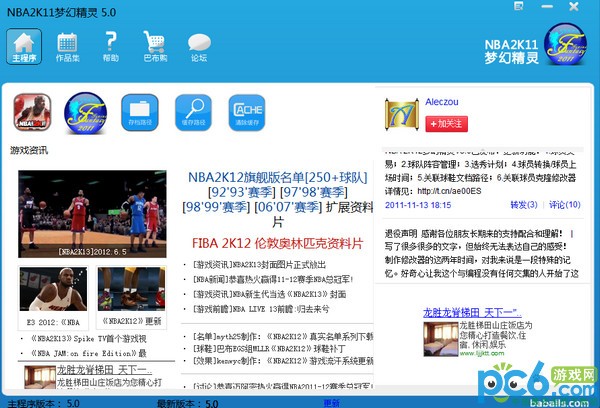The height and width of the screenshot is (408, 600).
Task: Open the 存档路径 folder icon
Action: point(140,113)
